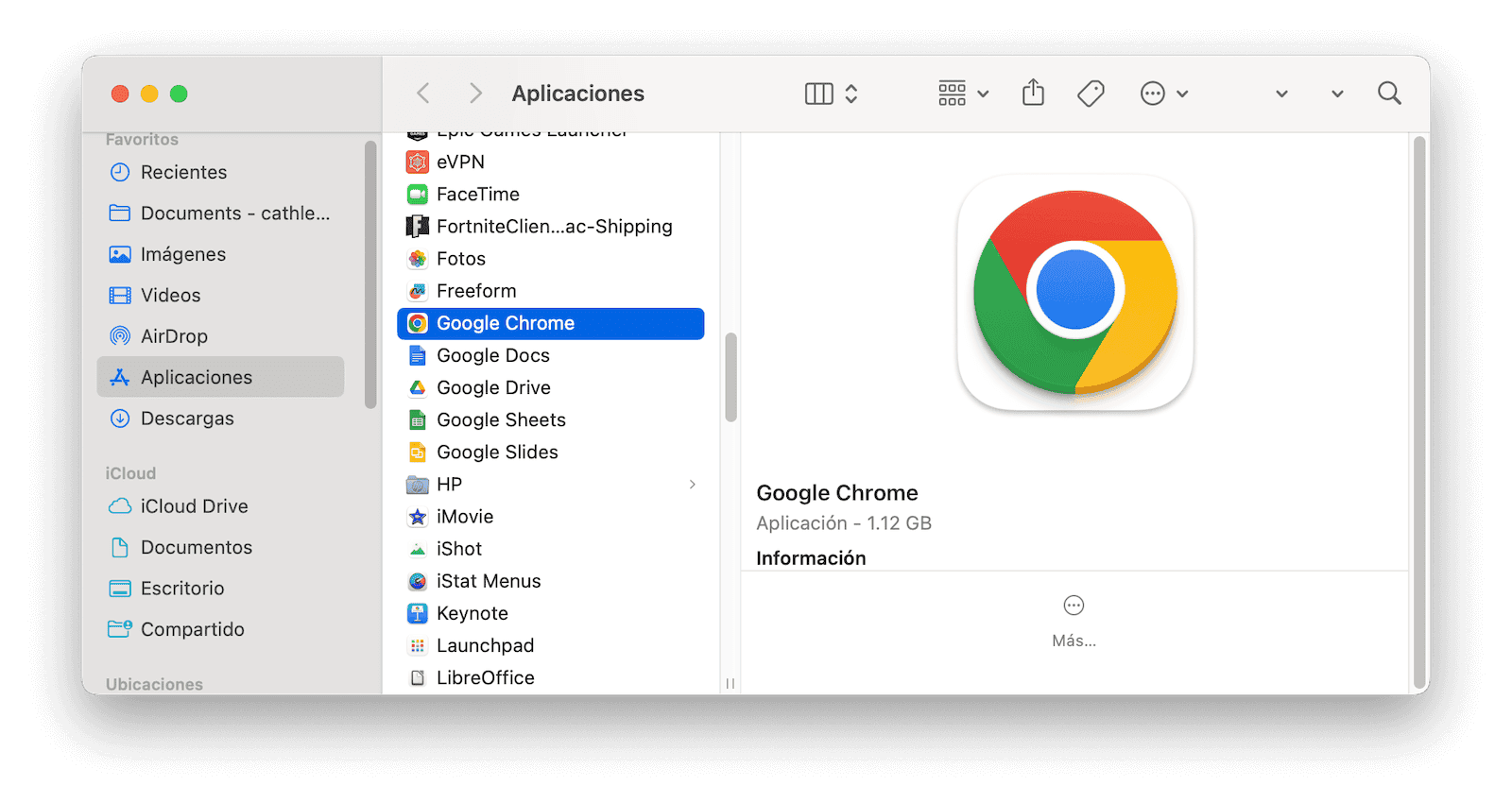
Task: Open AirDrop from the sidebar
Action: [220, 335]
